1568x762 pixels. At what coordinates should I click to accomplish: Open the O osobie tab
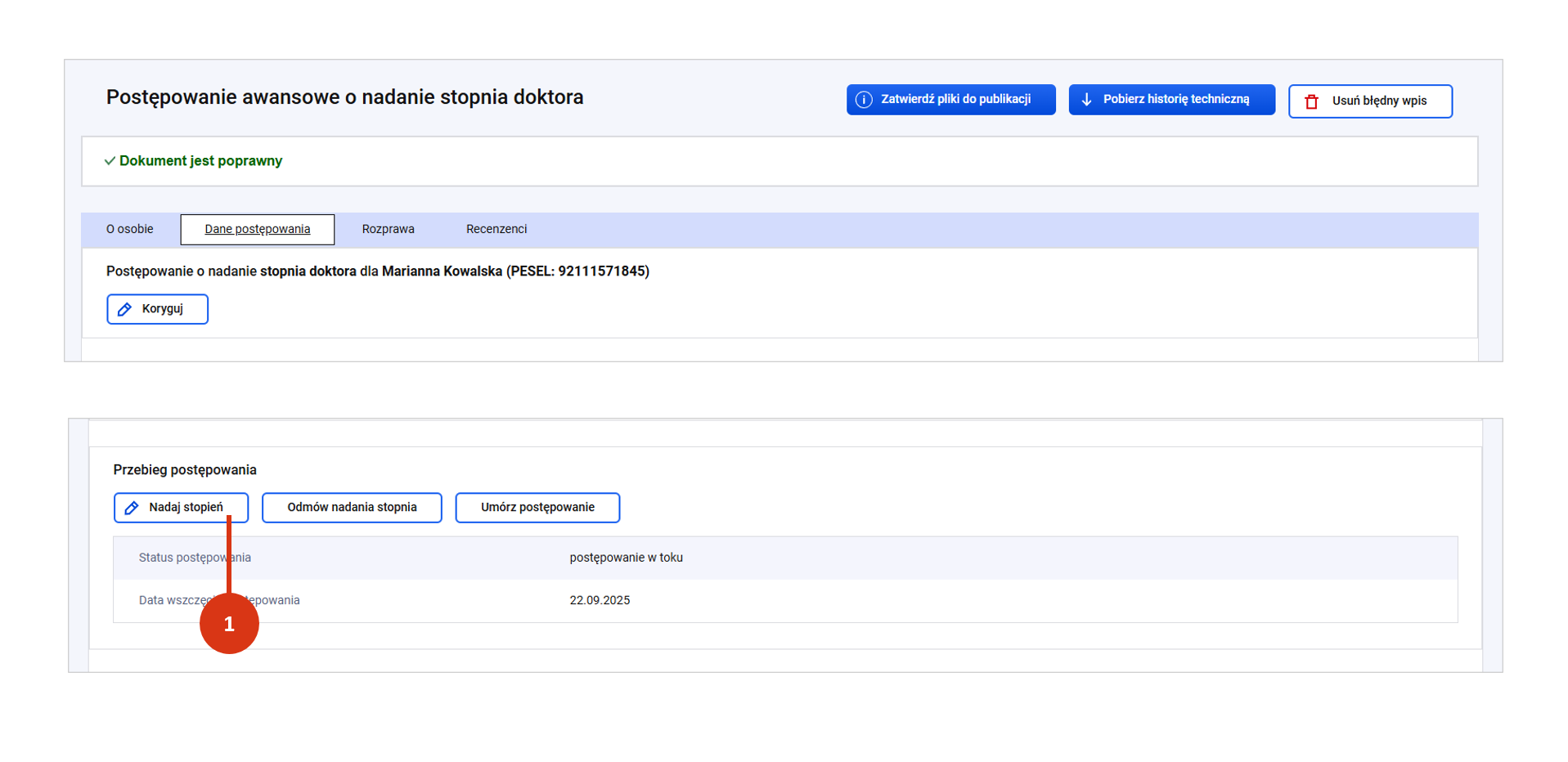pos(130,229)
